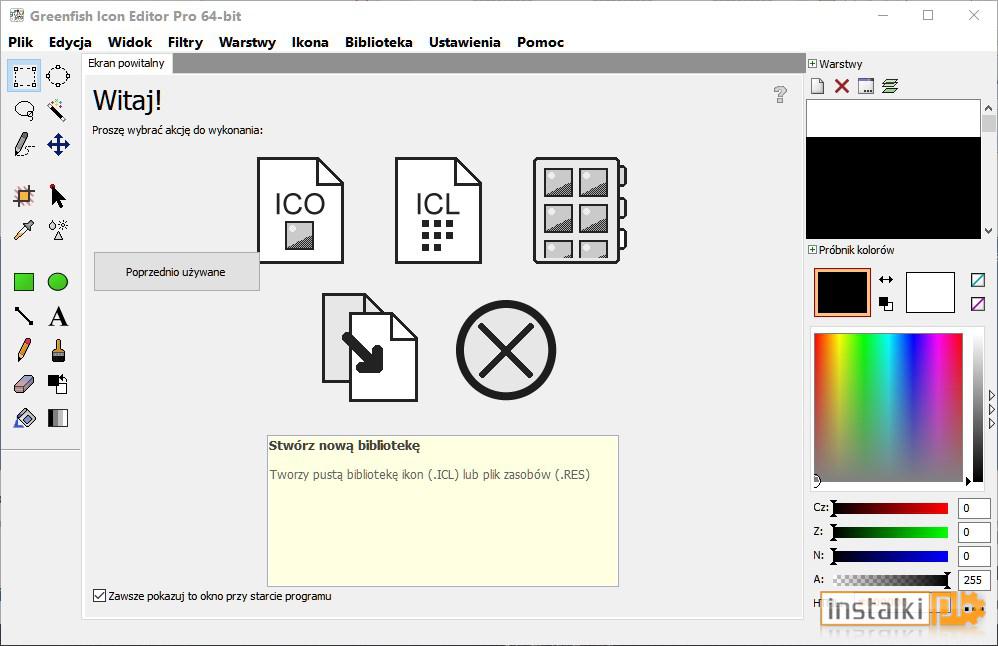Pick a color in the rainbow spectrum
Image resolution: width=998 pixels, height=646 pixels.
tap(888, 407)
